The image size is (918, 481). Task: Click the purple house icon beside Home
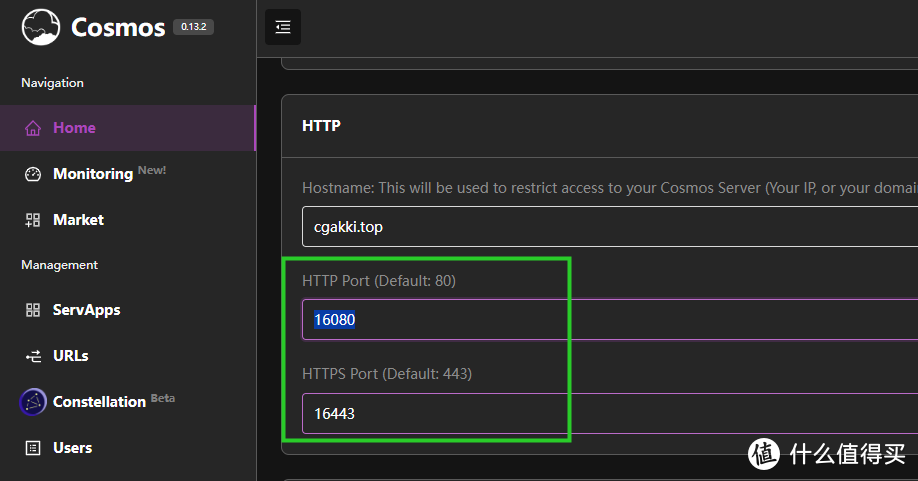tap(33, 128)
